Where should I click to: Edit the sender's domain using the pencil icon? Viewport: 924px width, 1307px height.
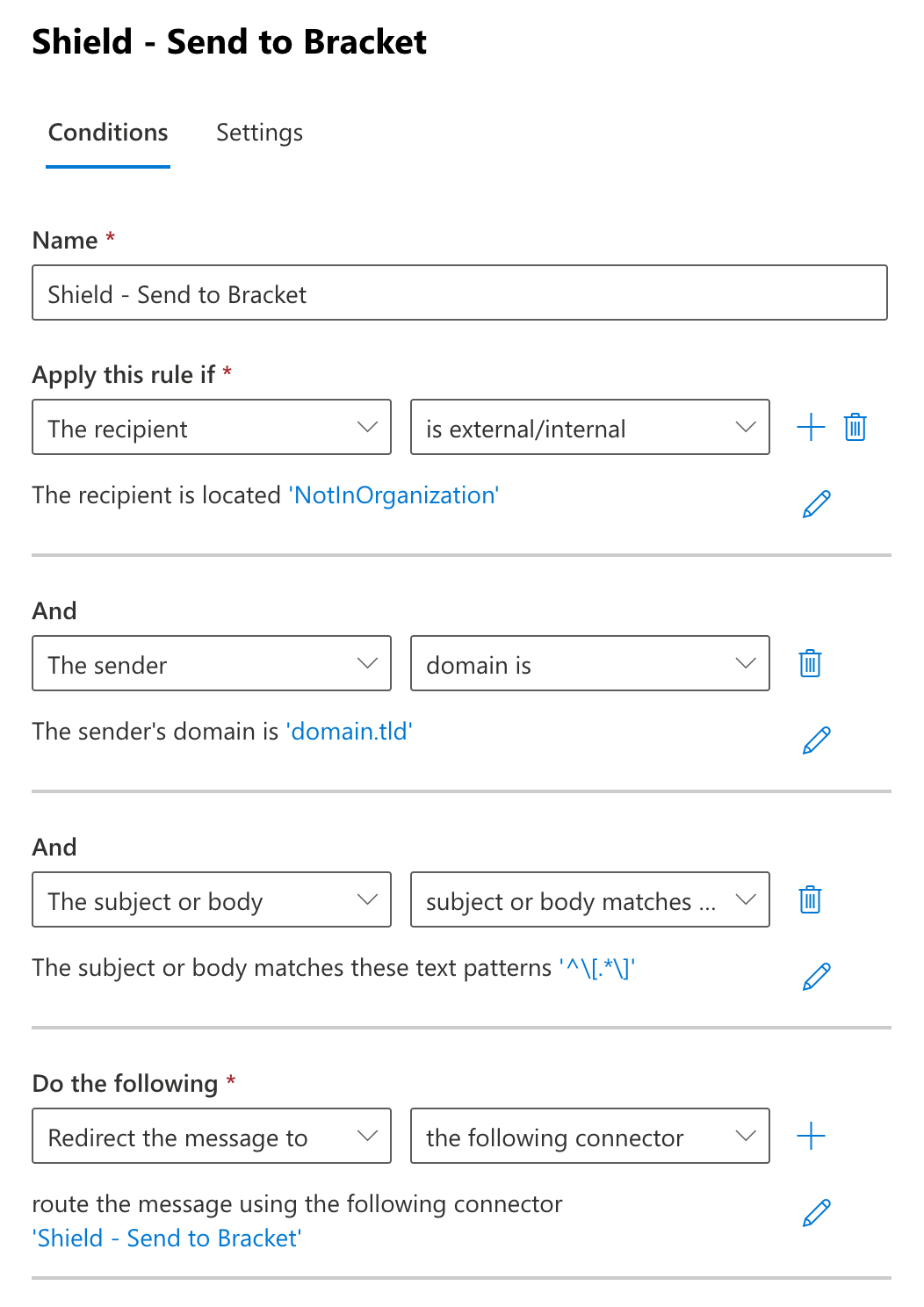(816, 740)
